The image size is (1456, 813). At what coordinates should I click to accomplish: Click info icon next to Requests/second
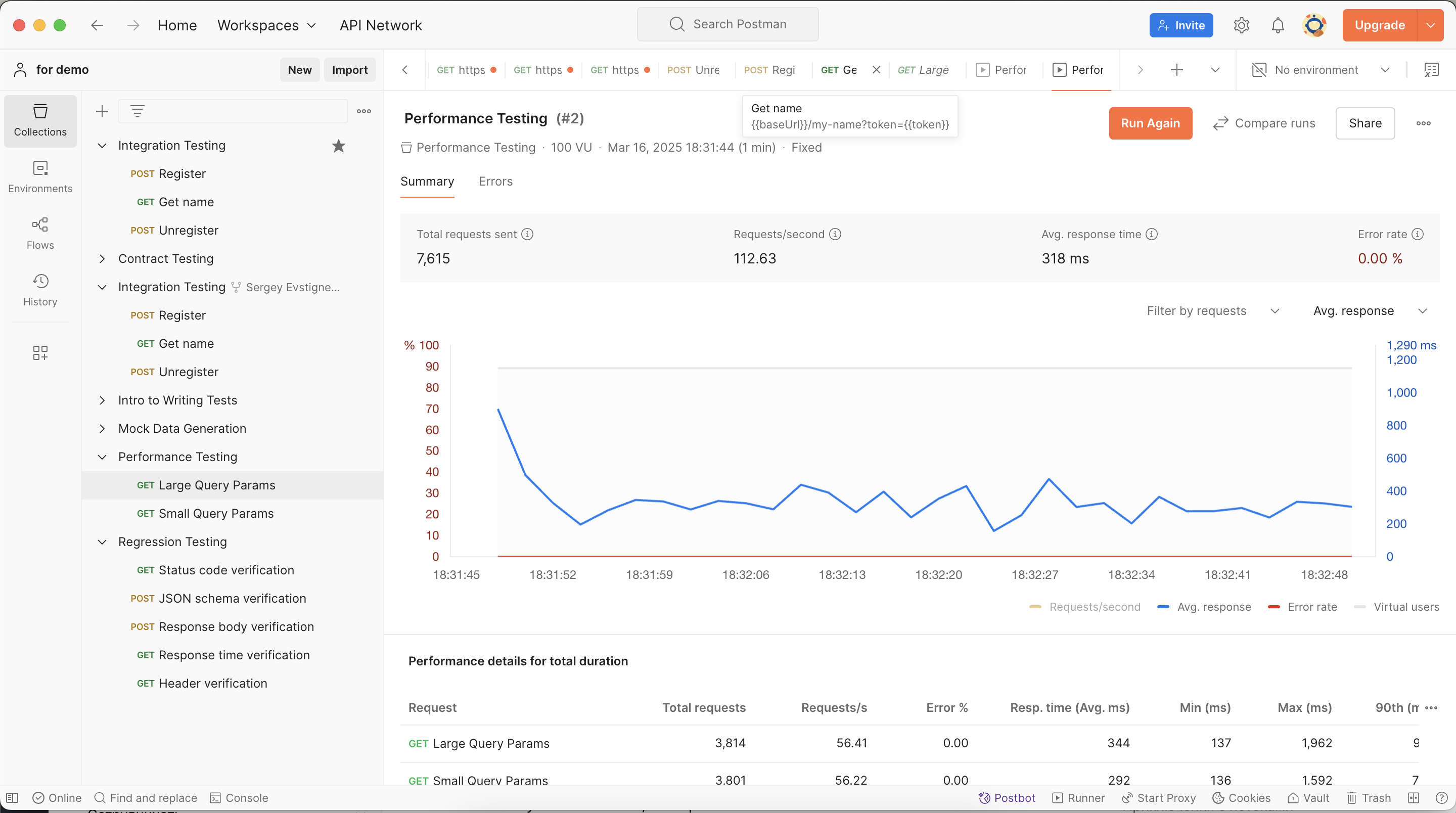tap(835, 234)
